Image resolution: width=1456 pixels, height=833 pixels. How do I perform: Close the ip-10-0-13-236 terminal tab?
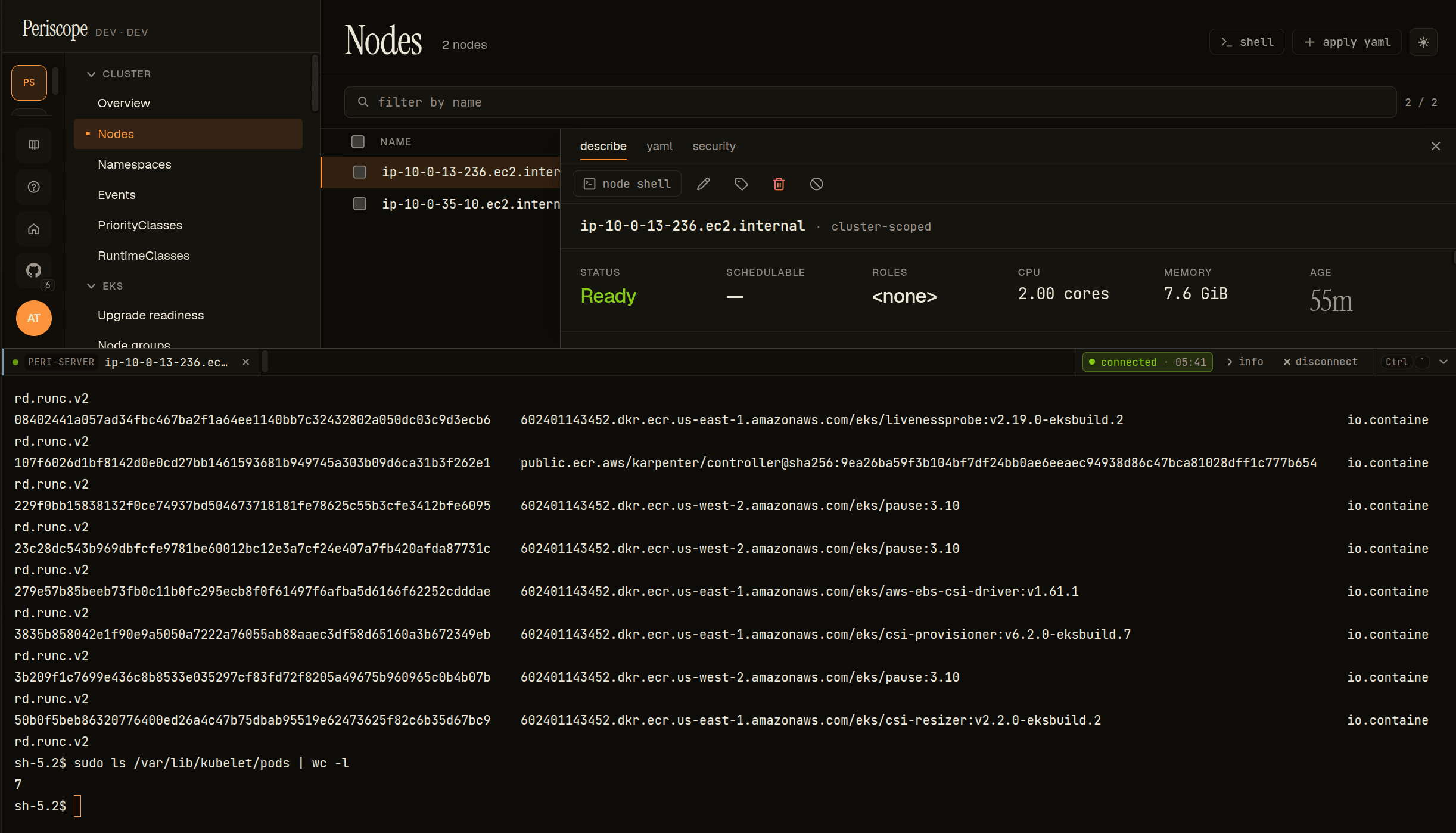coord(245,362)
